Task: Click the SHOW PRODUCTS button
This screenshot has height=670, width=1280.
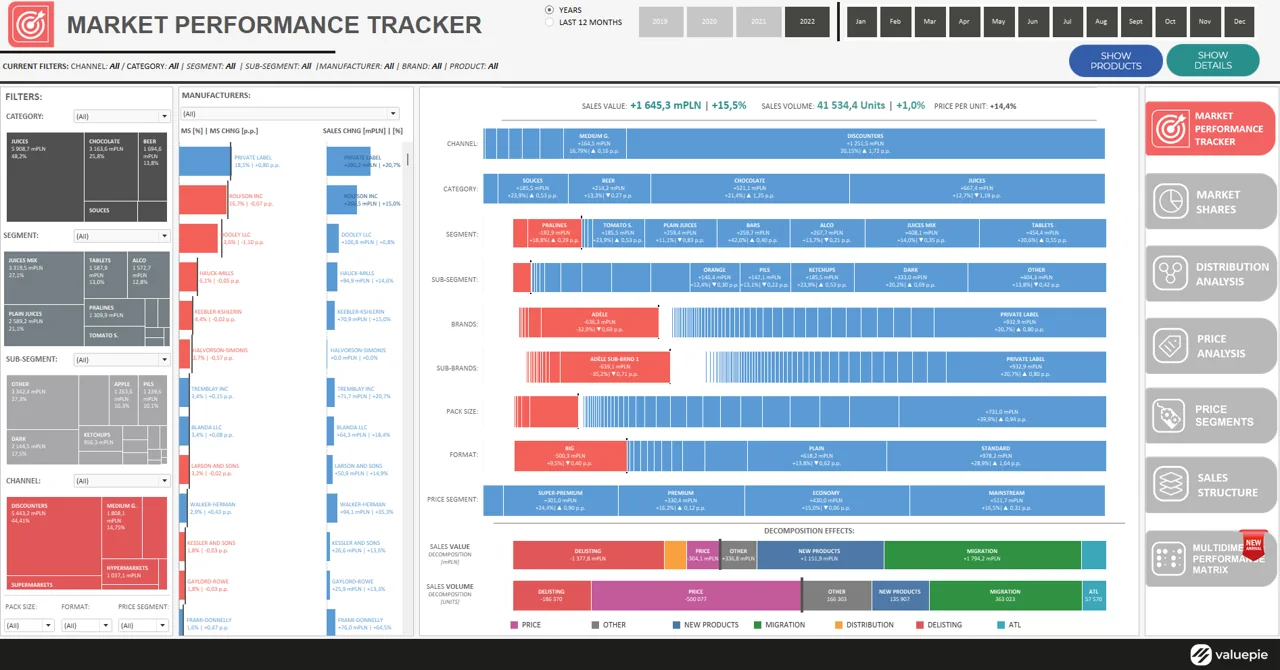Action: [x=1116, y=61]
